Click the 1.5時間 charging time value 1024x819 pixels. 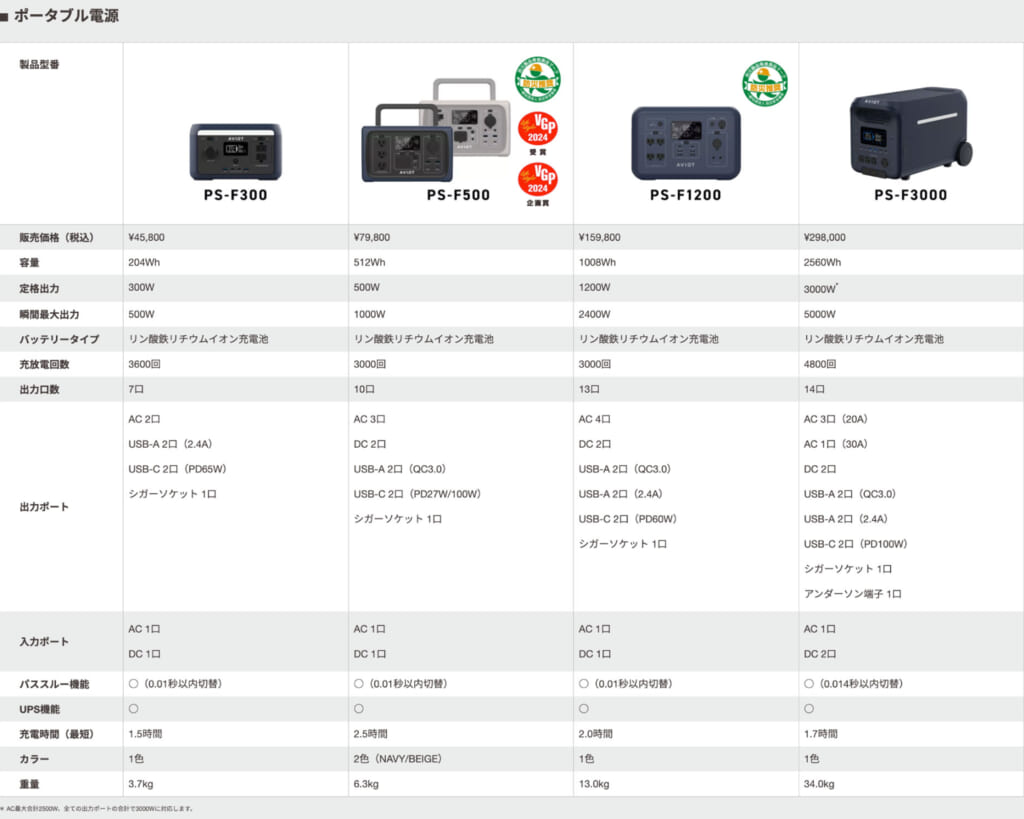point(145,734)
